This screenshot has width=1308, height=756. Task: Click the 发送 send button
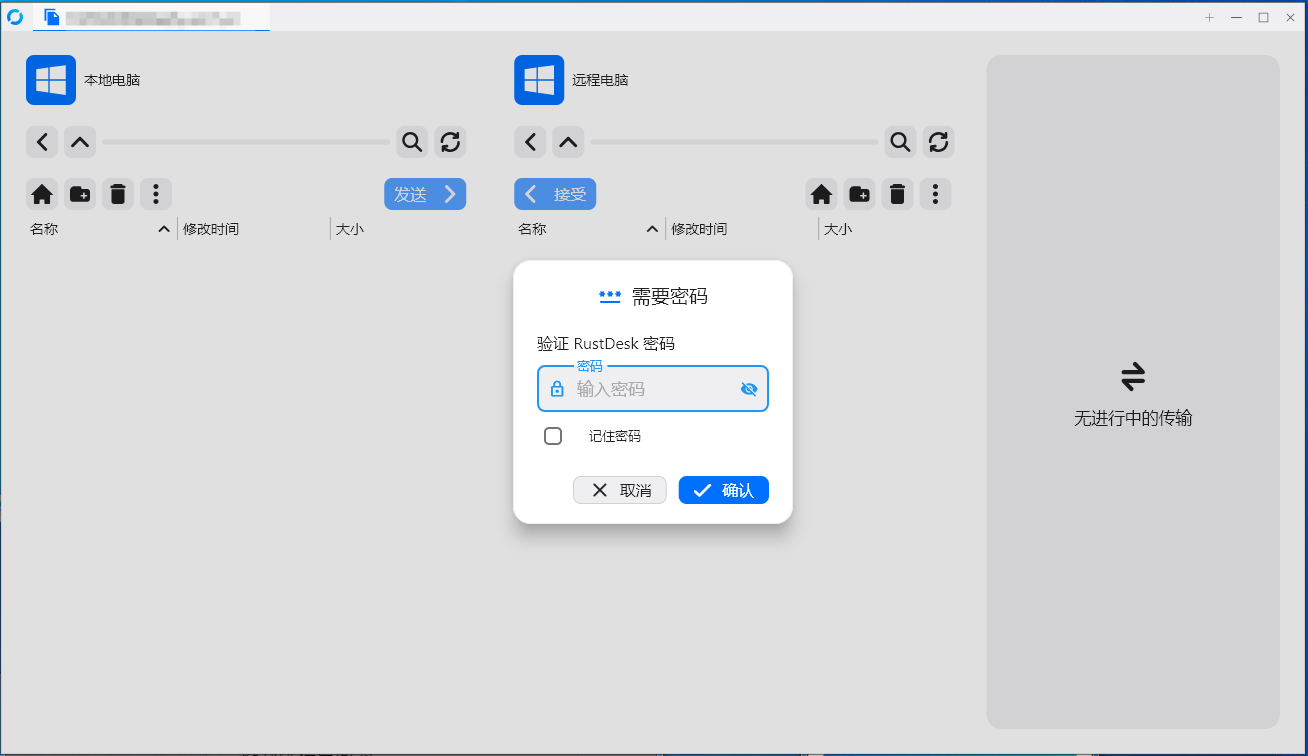pyautogui.click(x=425, y=194)
